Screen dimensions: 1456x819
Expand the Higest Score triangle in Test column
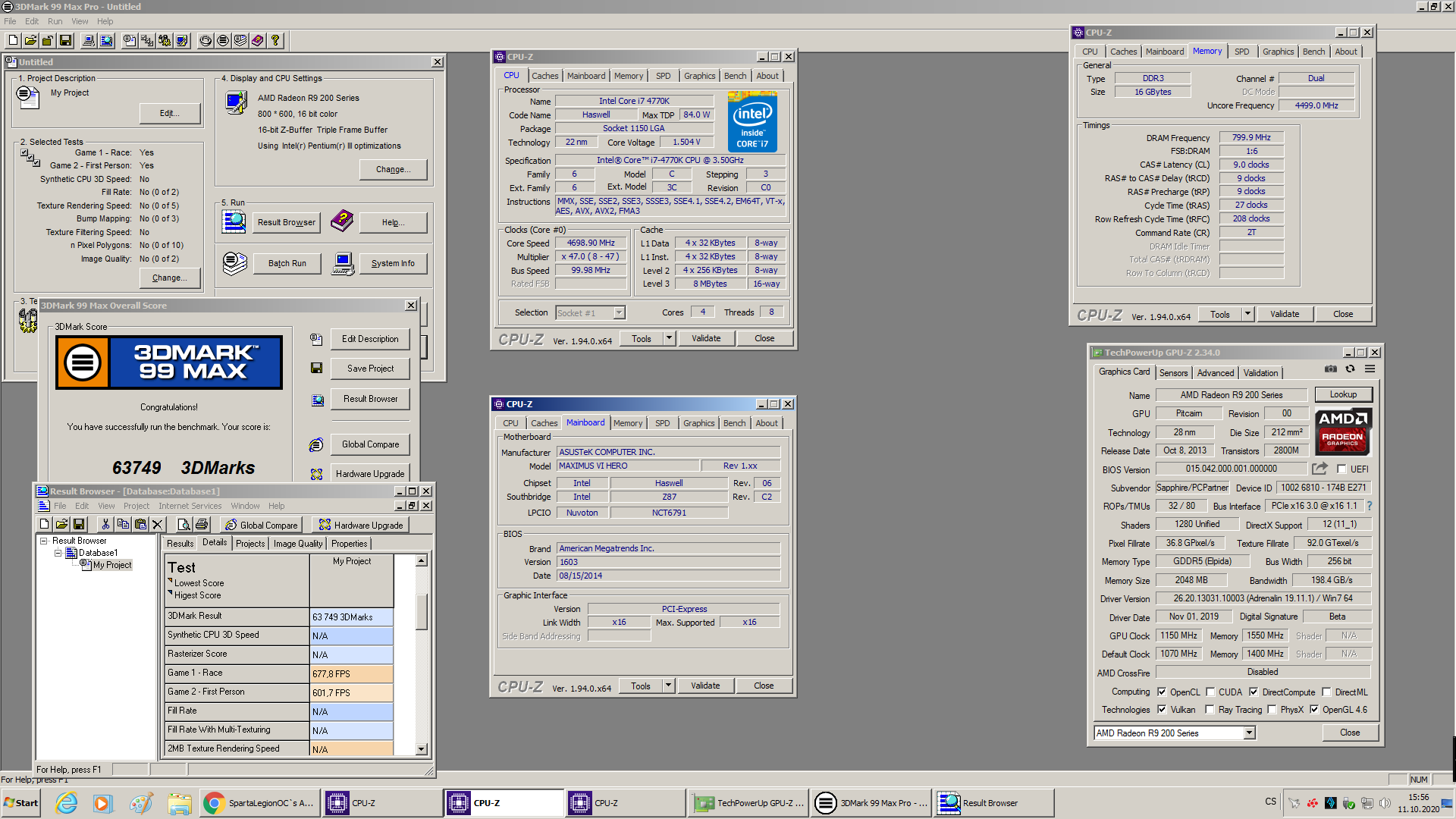[170, 592]
